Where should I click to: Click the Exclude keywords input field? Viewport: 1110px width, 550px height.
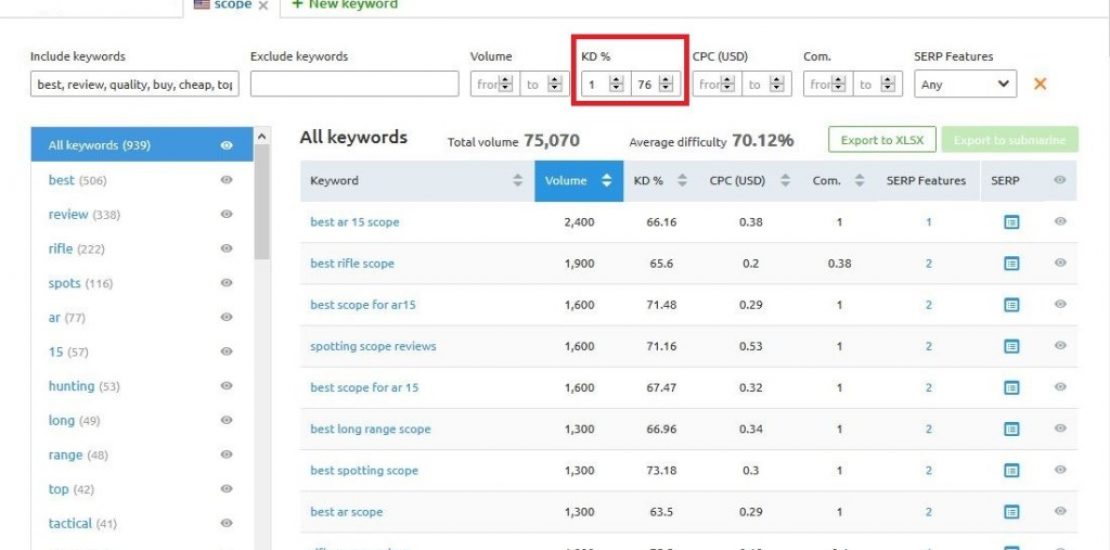coord(354,85)
